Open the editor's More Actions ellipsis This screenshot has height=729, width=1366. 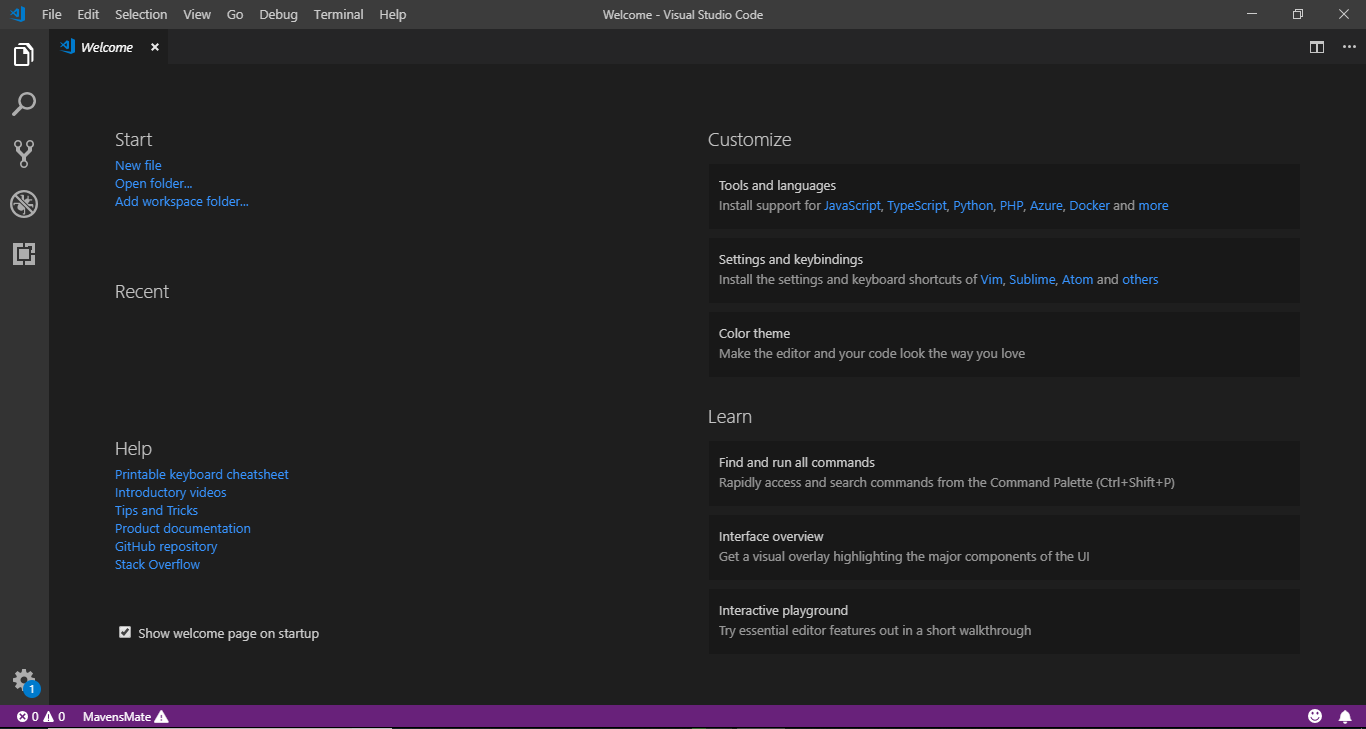[x=1349, y=47]
